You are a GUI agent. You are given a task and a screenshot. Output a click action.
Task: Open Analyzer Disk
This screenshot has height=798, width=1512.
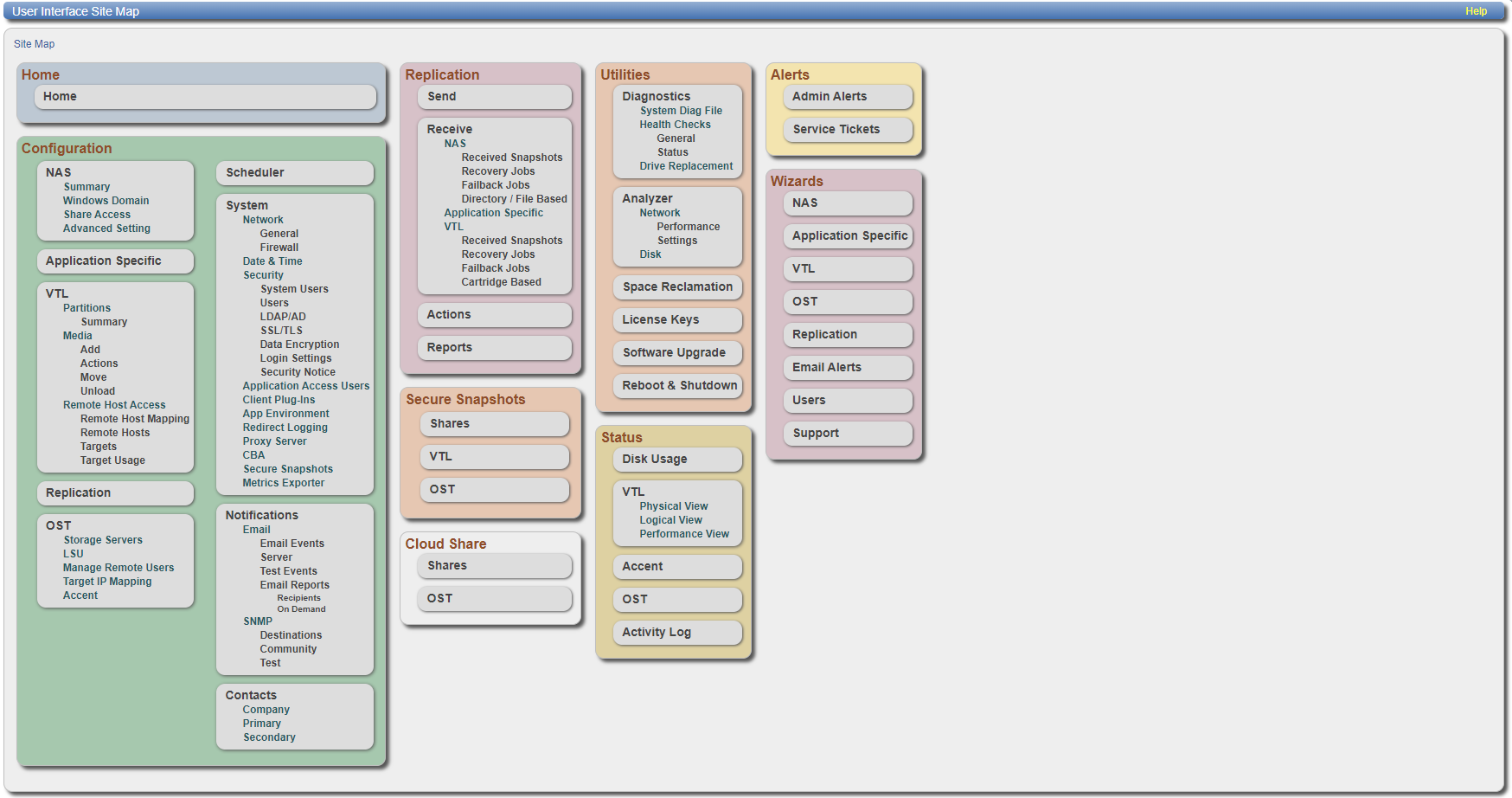pos(650,254)
